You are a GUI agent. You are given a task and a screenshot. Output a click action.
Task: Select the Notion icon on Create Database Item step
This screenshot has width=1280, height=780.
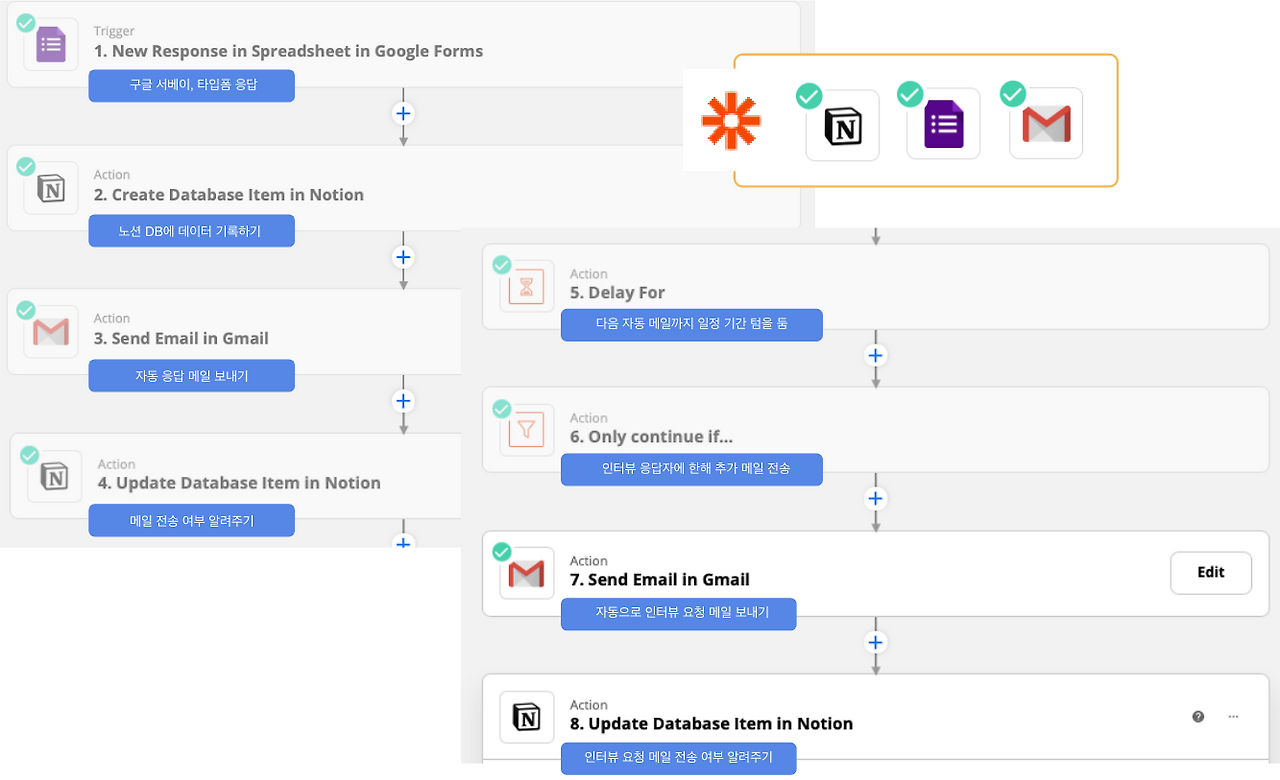pyautogui.click(x=51, y=189)
